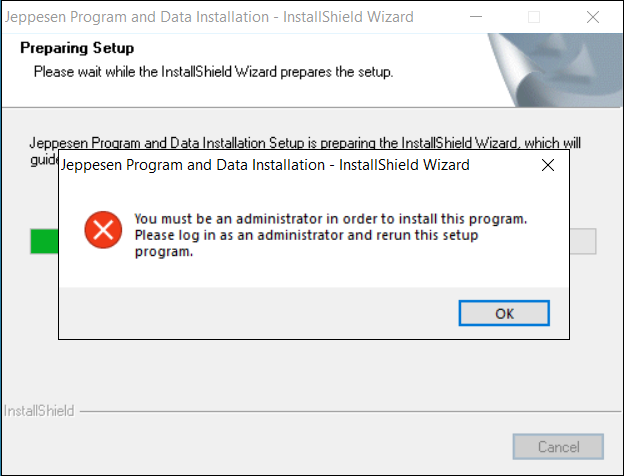Click the OK button in the error dialog
Viewport: 624px width, 476px height.
point(504,313)
